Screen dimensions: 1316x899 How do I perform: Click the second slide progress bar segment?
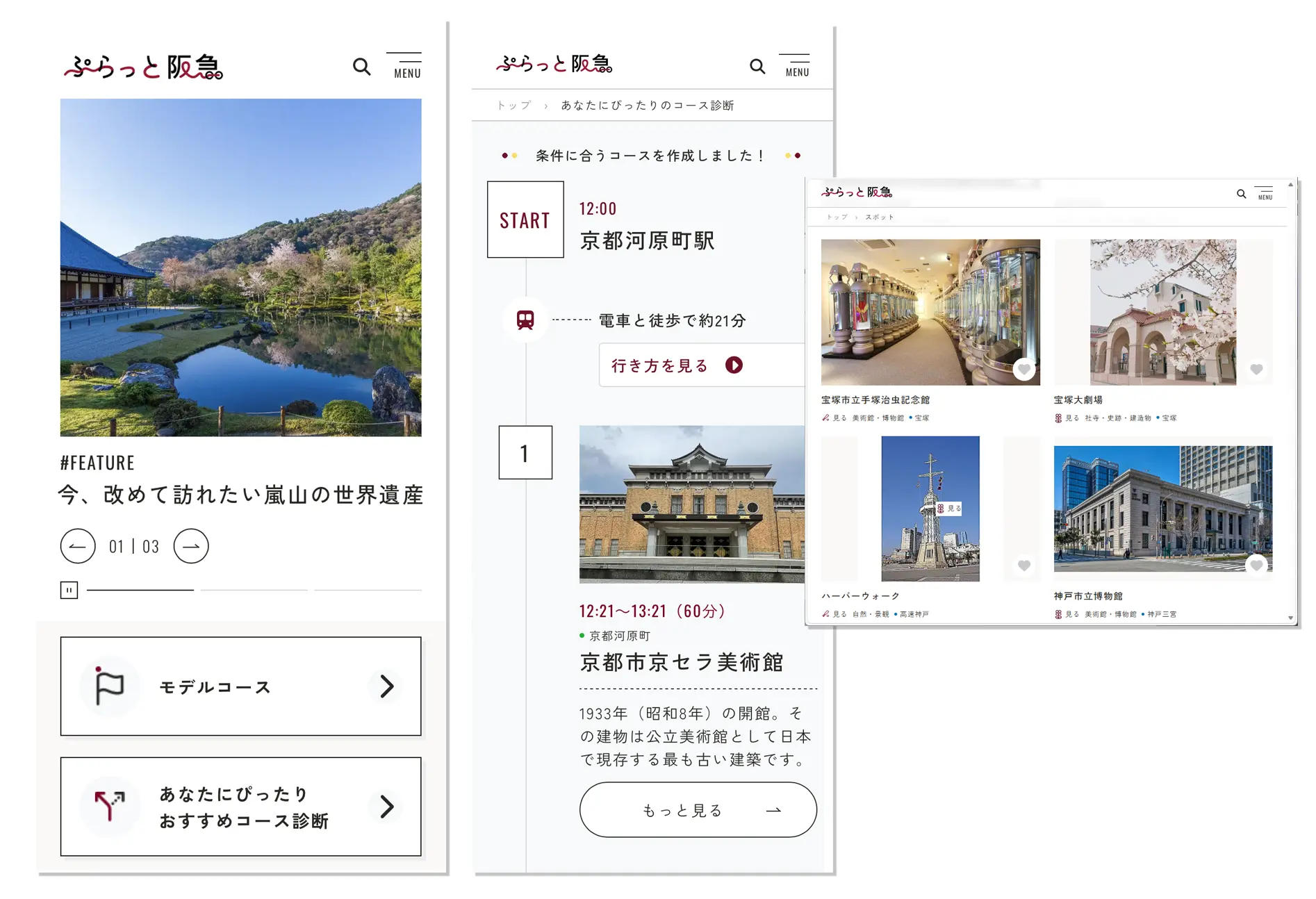click(254, 590)
